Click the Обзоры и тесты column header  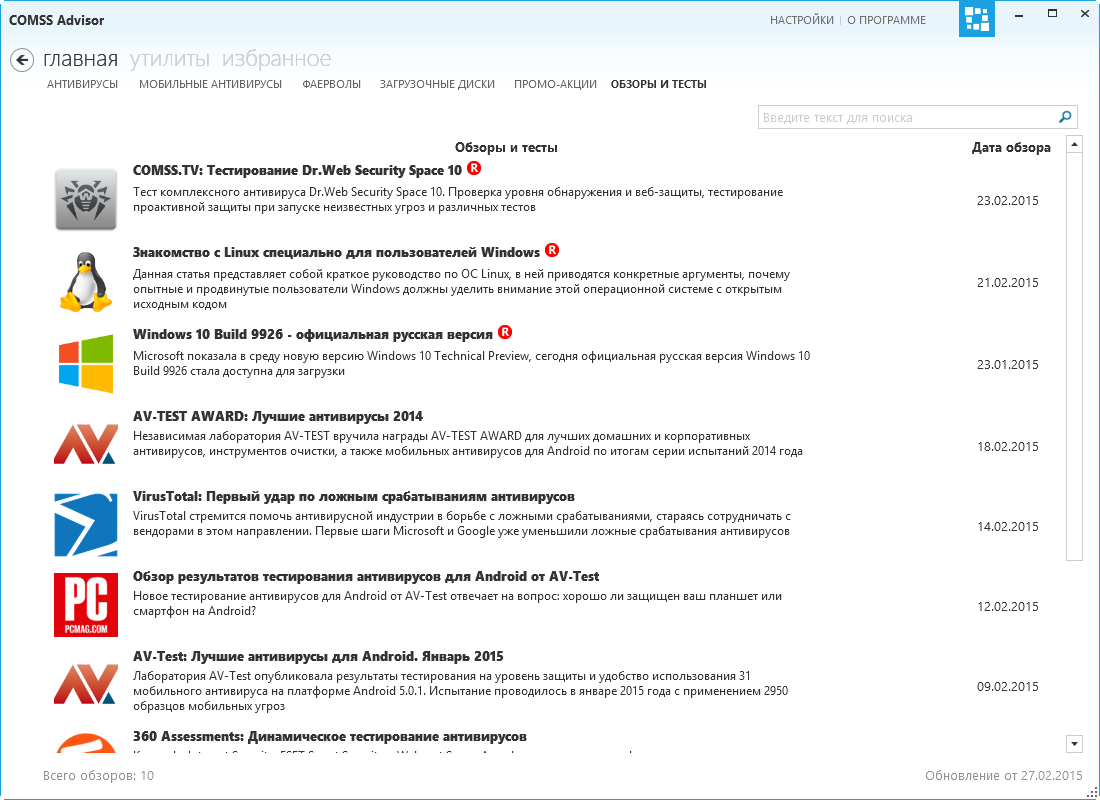(506, 147)
